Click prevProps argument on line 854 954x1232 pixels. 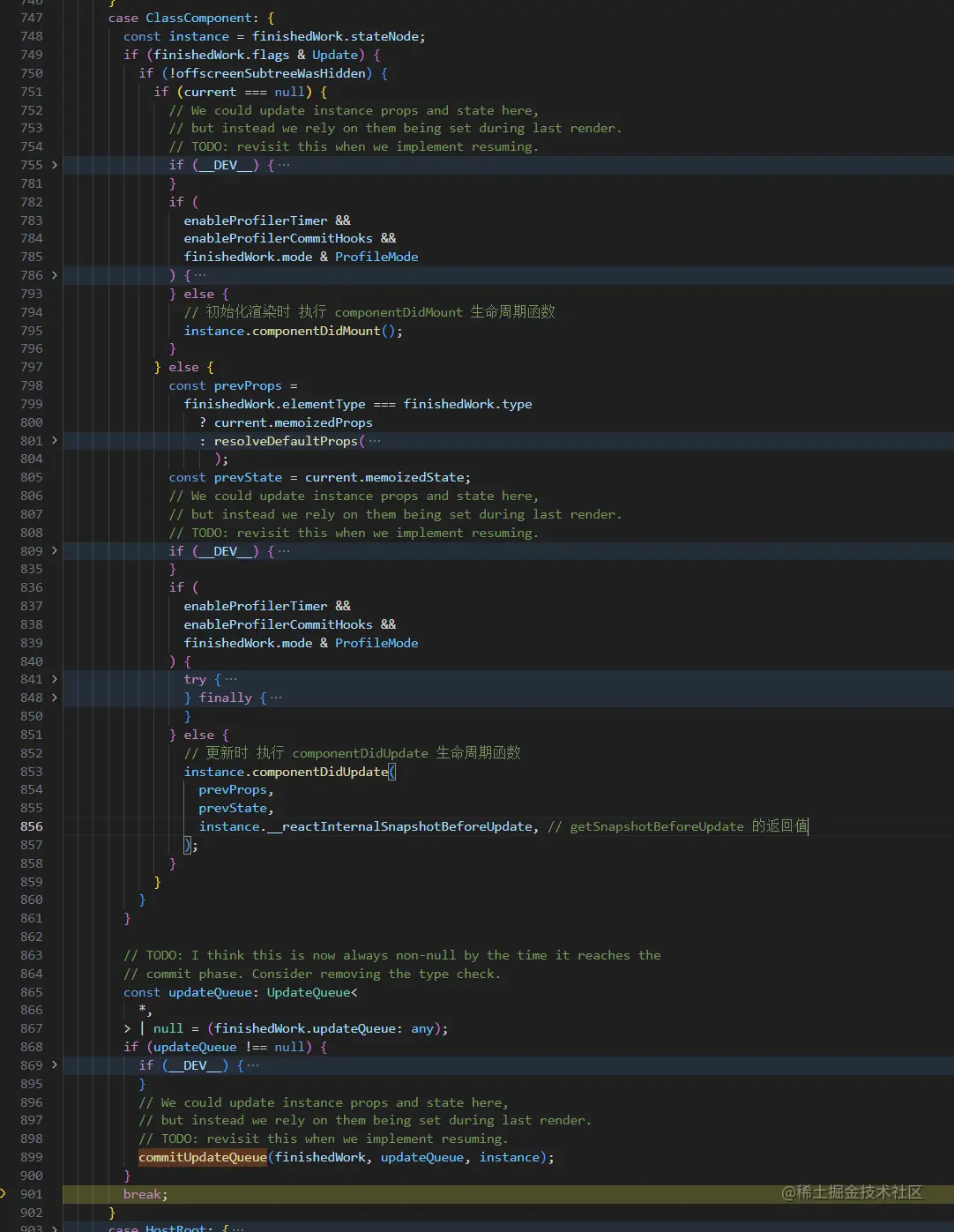(233, 790)
